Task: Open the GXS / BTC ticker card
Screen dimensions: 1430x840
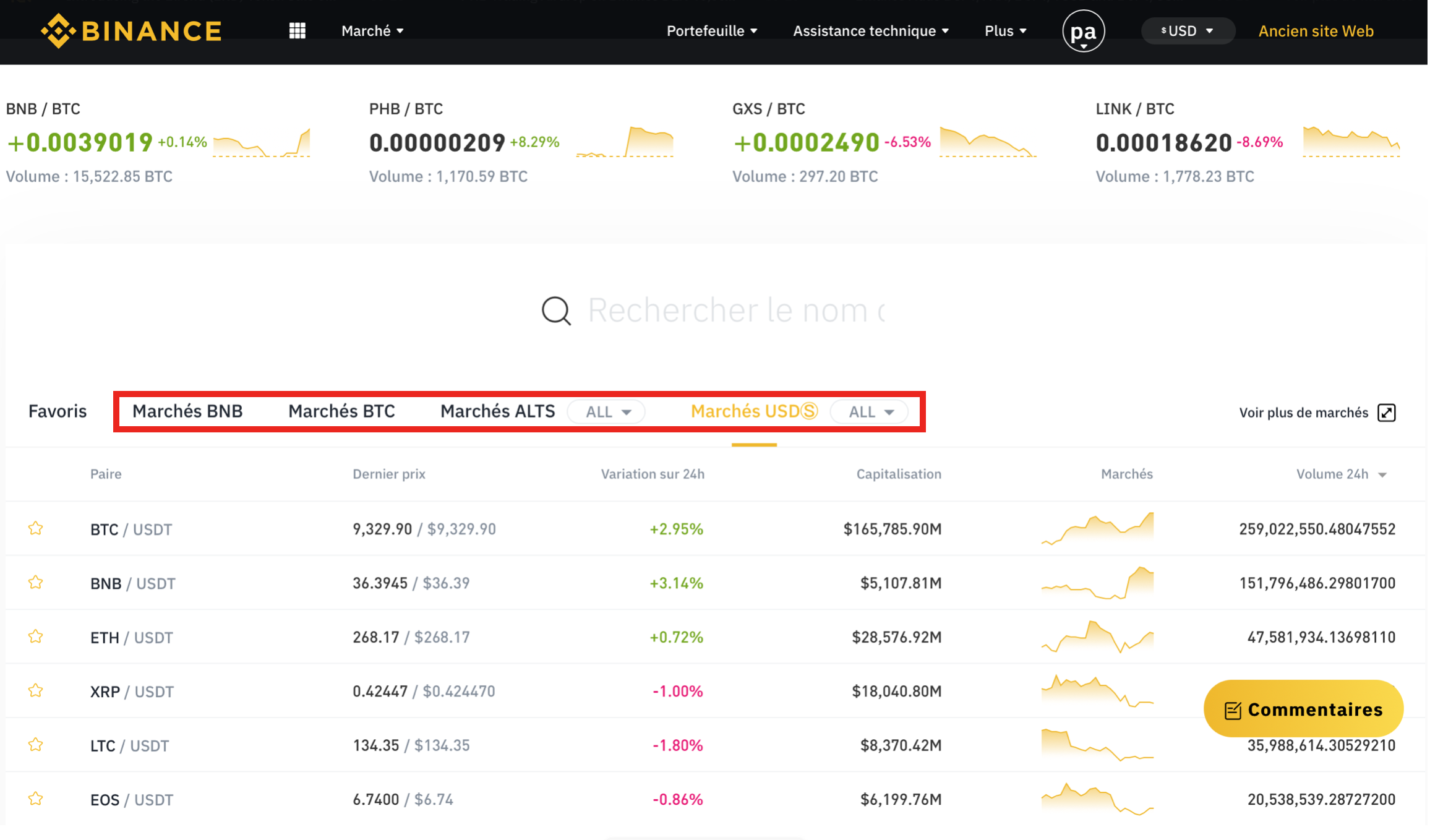Action: tap(885, 142)
